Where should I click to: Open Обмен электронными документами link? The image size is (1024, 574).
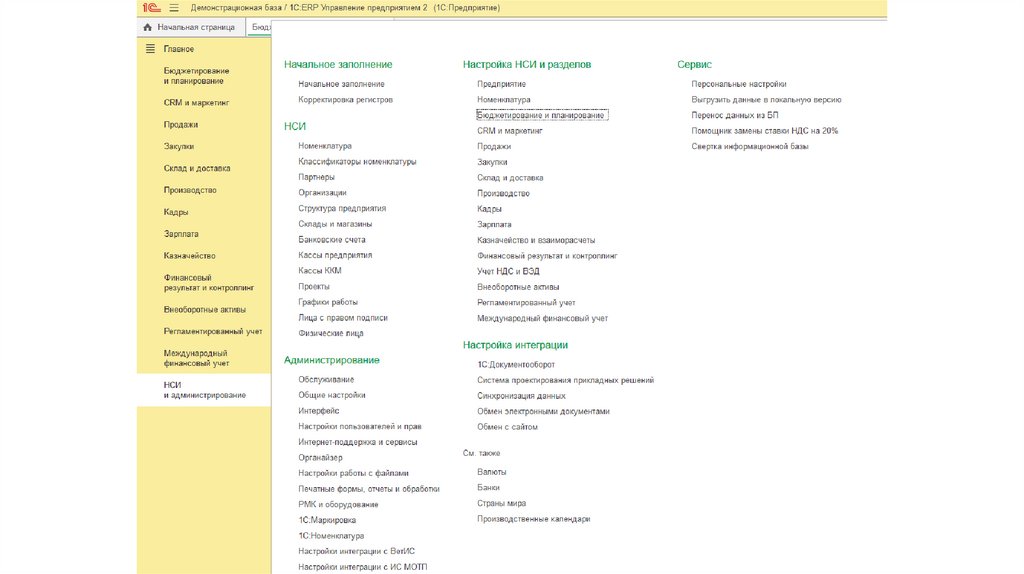tap(543, 412)
